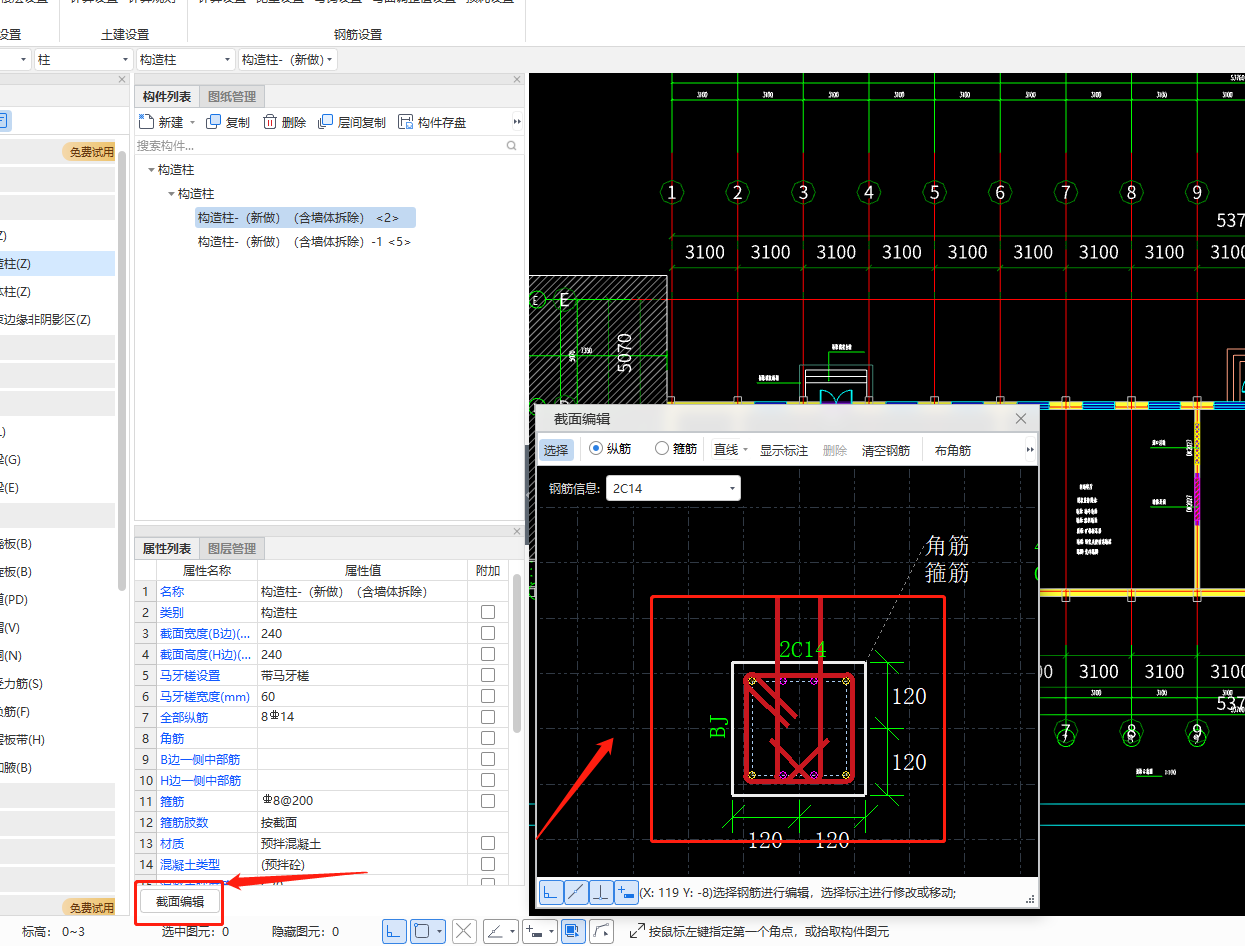Toggle dynamic input icon in 截面编辑 dialog
The height and width of the screenshot is (946, 1245).
(x=626, y=892)
